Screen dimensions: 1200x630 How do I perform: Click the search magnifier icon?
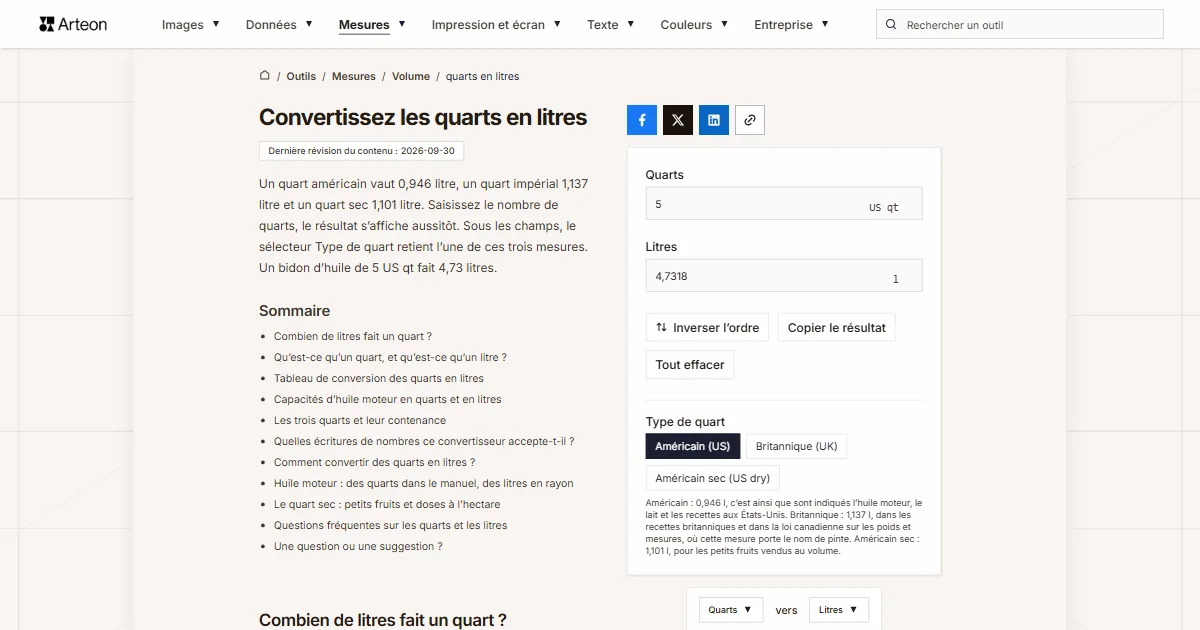892,25
